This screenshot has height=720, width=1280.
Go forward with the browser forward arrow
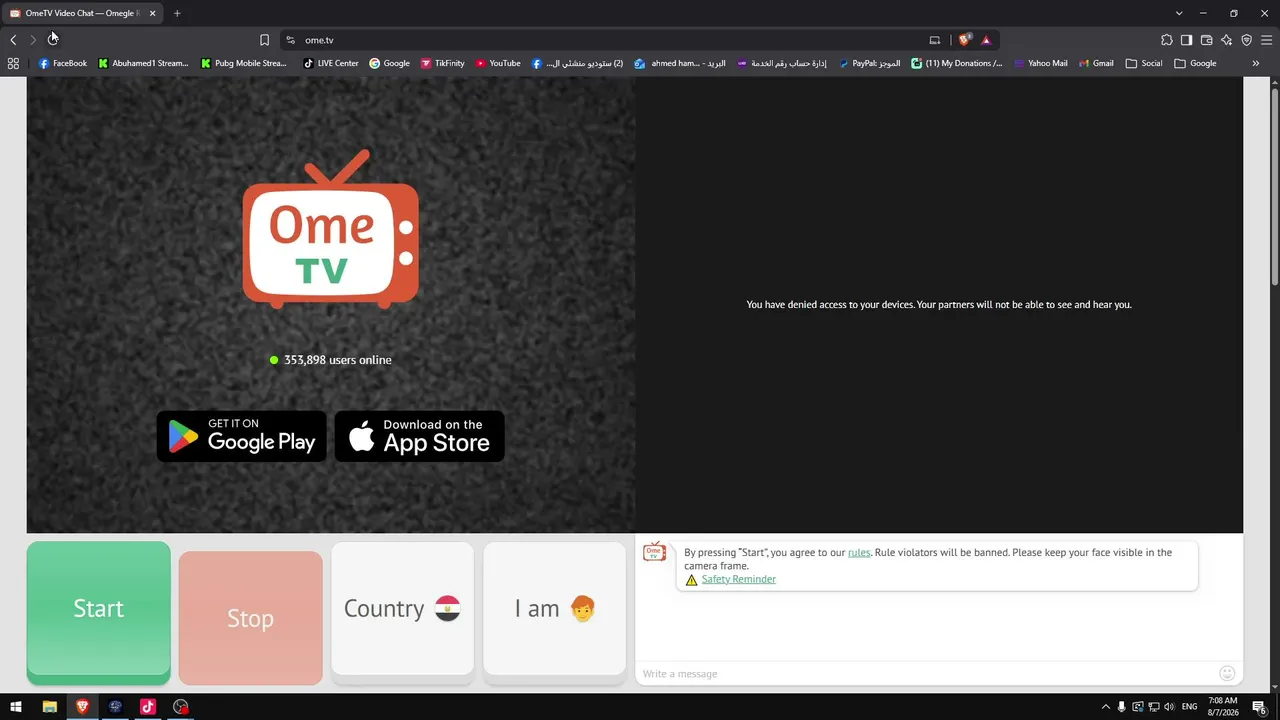[33, 40]
